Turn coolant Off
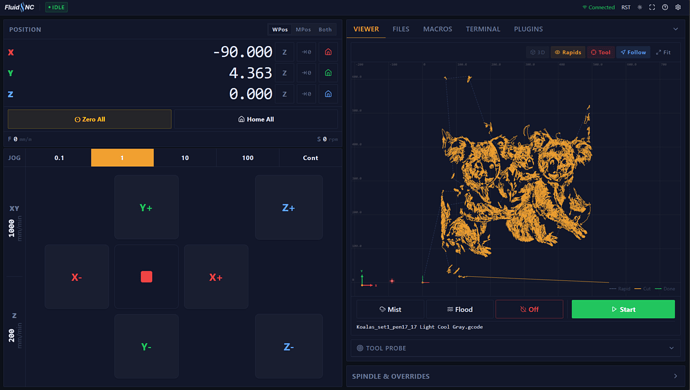This screenshot has width=690, height=390. (529, 309)
